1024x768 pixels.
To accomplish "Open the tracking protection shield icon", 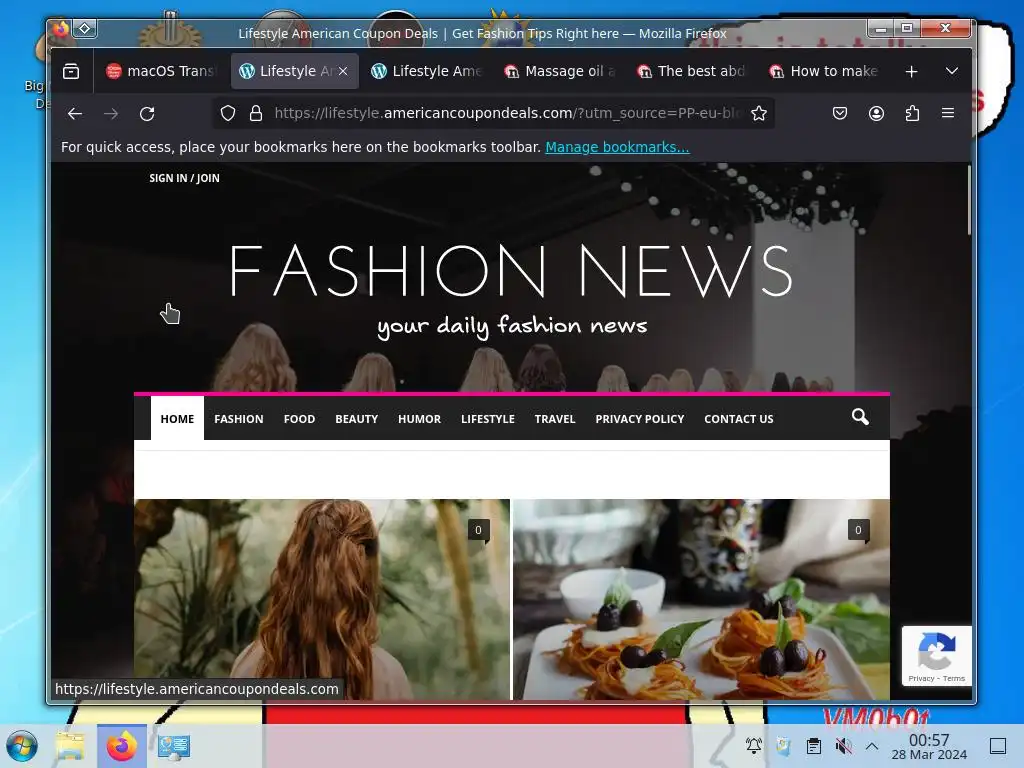I will [227, 114].
